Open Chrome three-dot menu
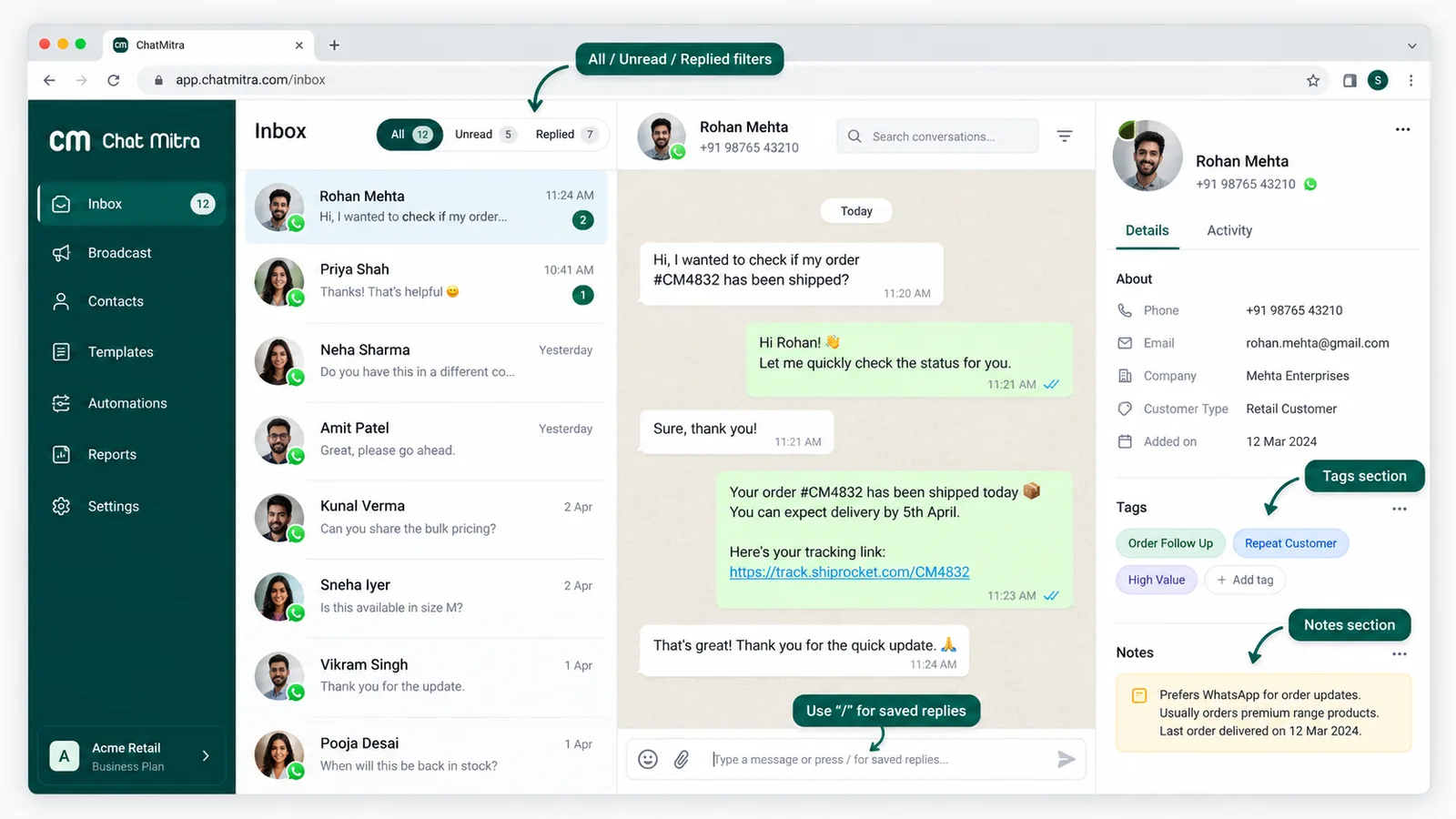 tap(1410, 80)
